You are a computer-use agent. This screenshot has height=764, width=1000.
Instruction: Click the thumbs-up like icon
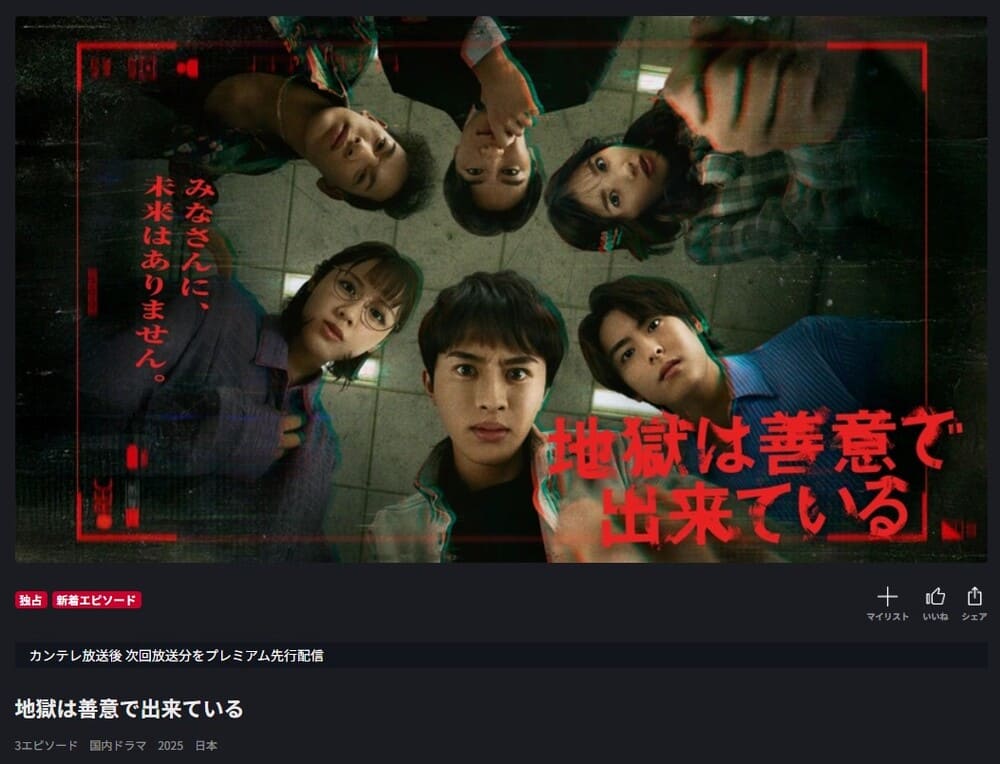coord(935,597)
